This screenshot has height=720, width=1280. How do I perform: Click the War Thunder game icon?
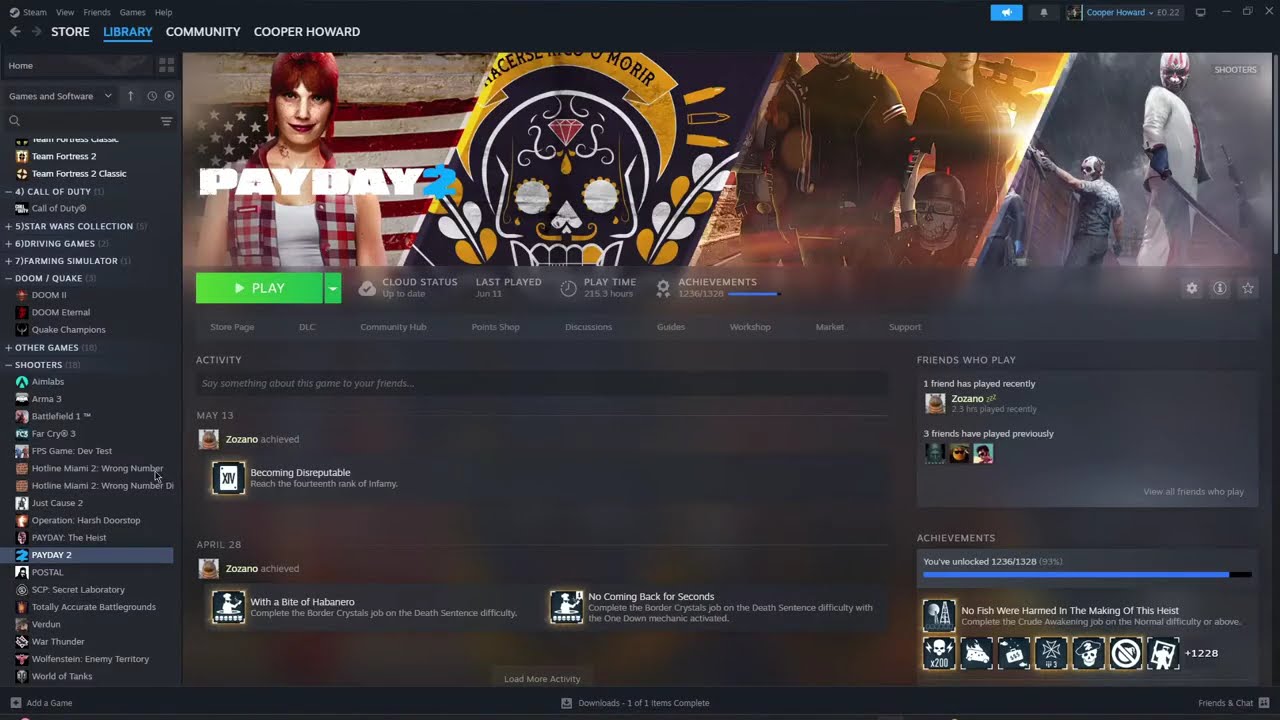22,641
